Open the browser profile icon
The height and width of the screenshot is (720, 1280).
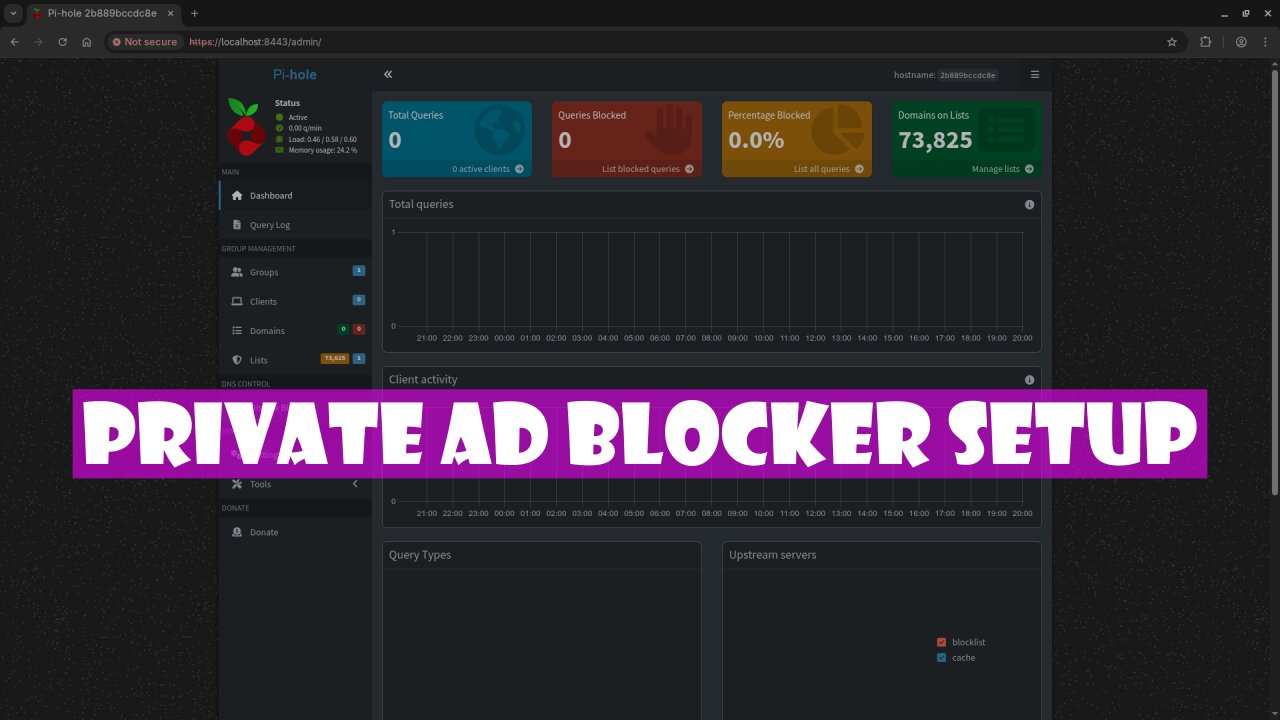pos(1241,42)
